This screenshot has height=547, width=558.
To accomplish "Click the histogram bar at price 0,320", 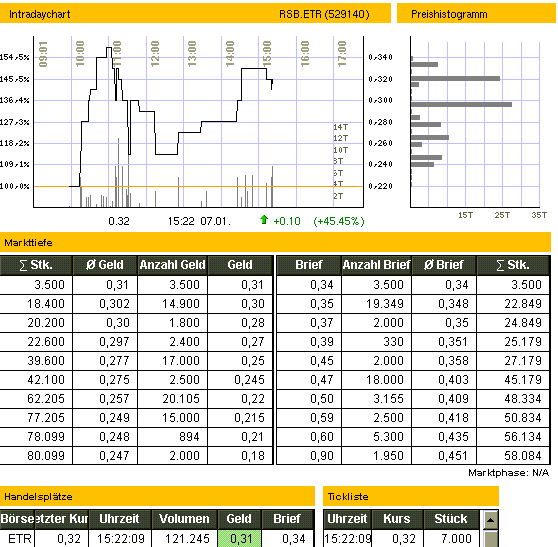I will [x=455, y=79].
